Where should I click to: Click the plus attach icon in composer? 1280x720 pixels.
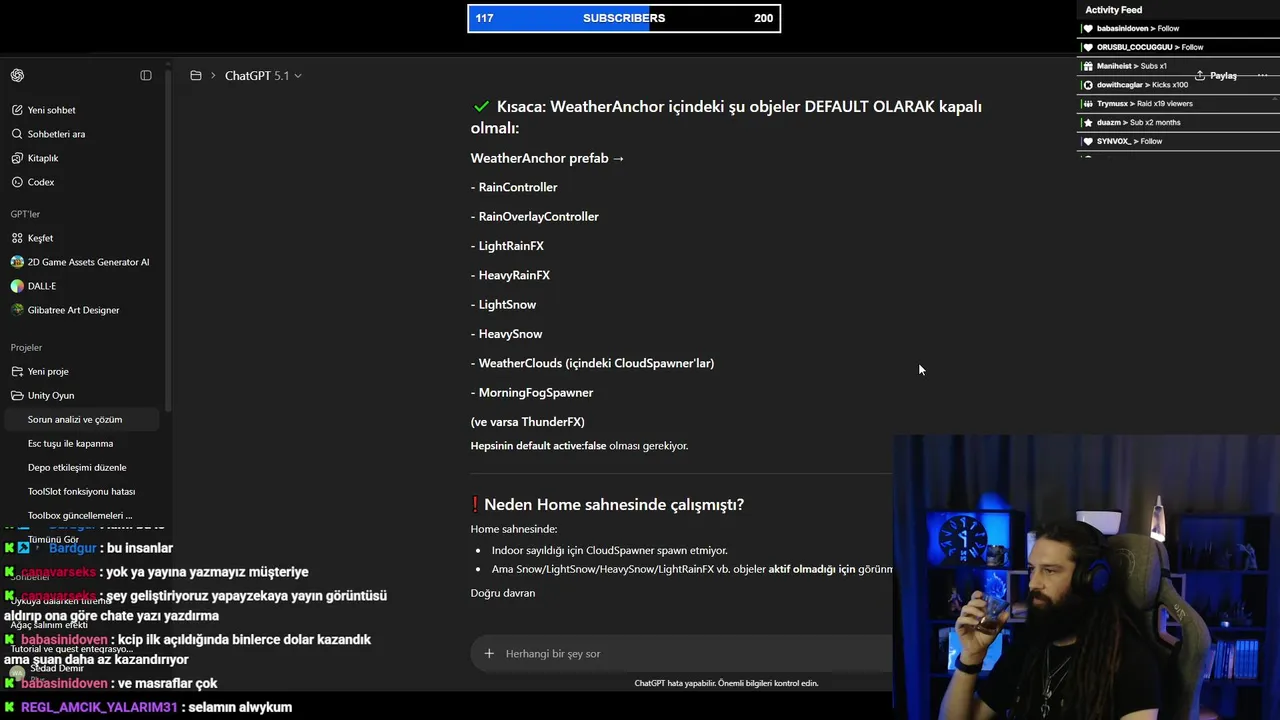tap(489, 654)
